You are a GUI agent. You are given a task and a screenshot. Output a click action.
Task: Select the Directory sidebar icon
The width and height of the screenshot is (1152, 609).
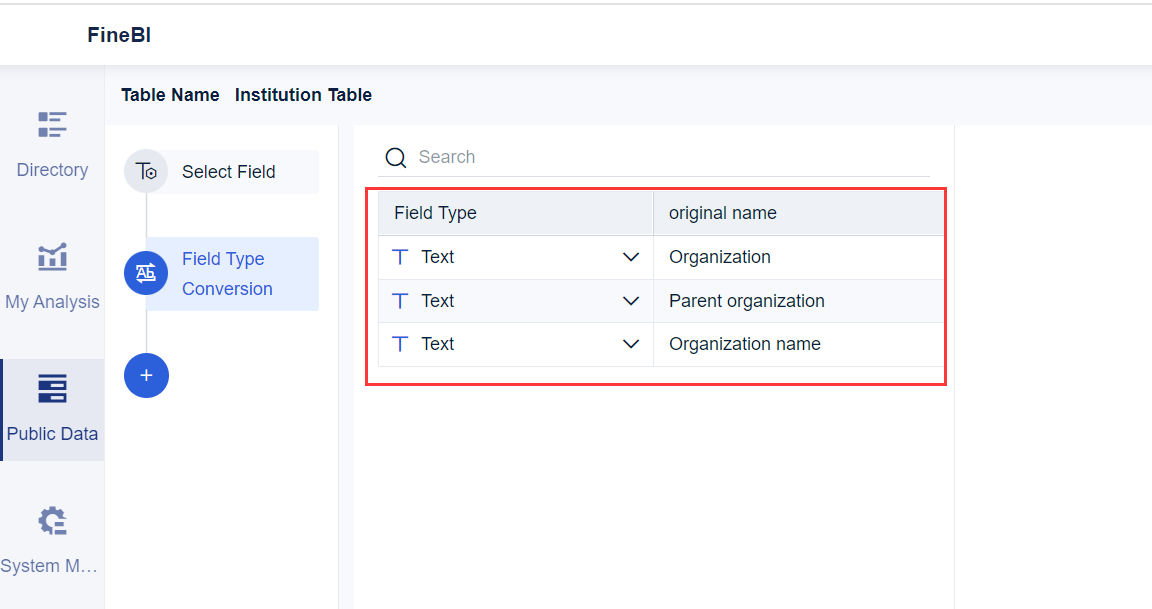coord(51,125)
